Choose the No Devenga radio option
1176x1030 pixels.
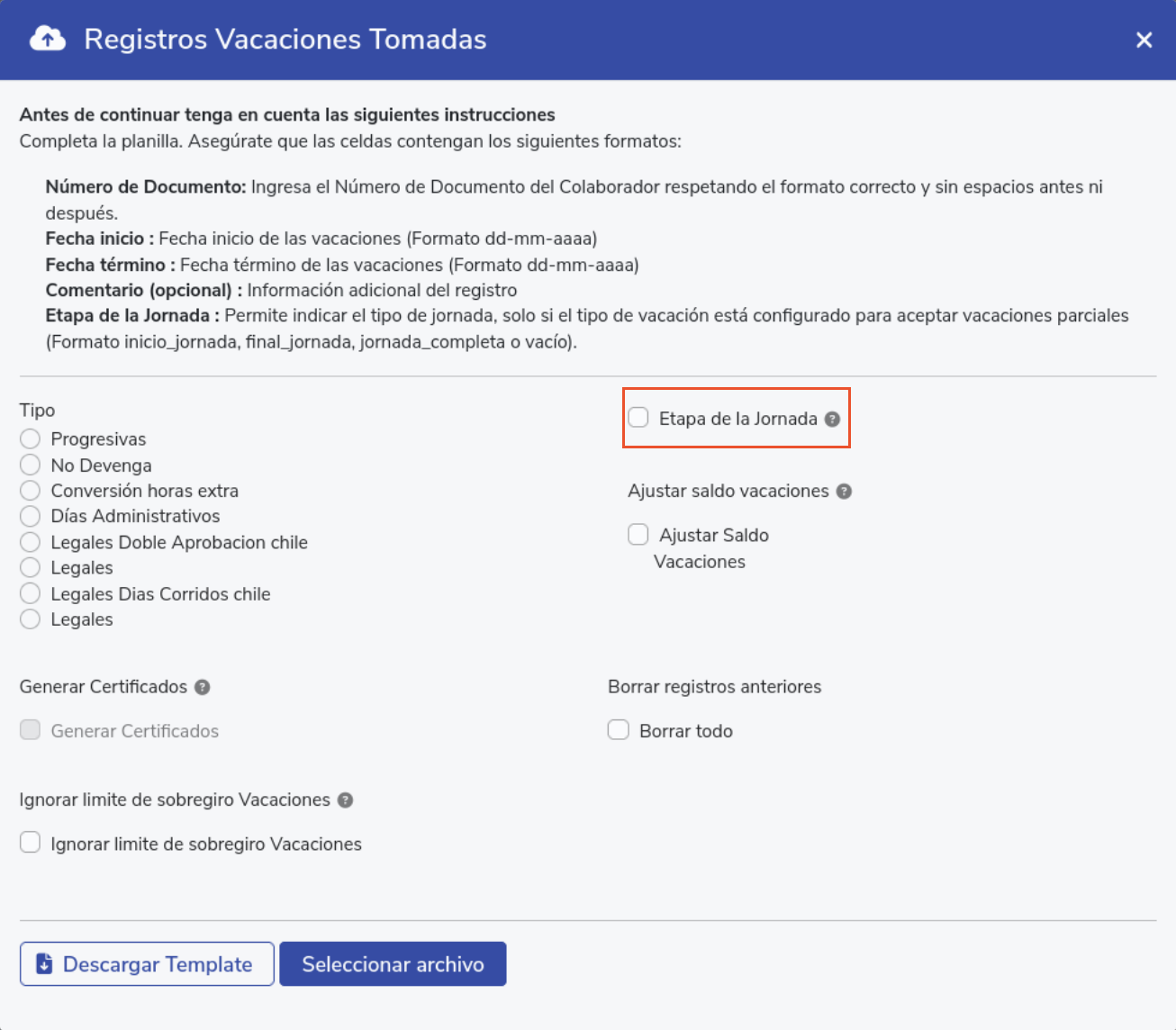click(31, 465)
